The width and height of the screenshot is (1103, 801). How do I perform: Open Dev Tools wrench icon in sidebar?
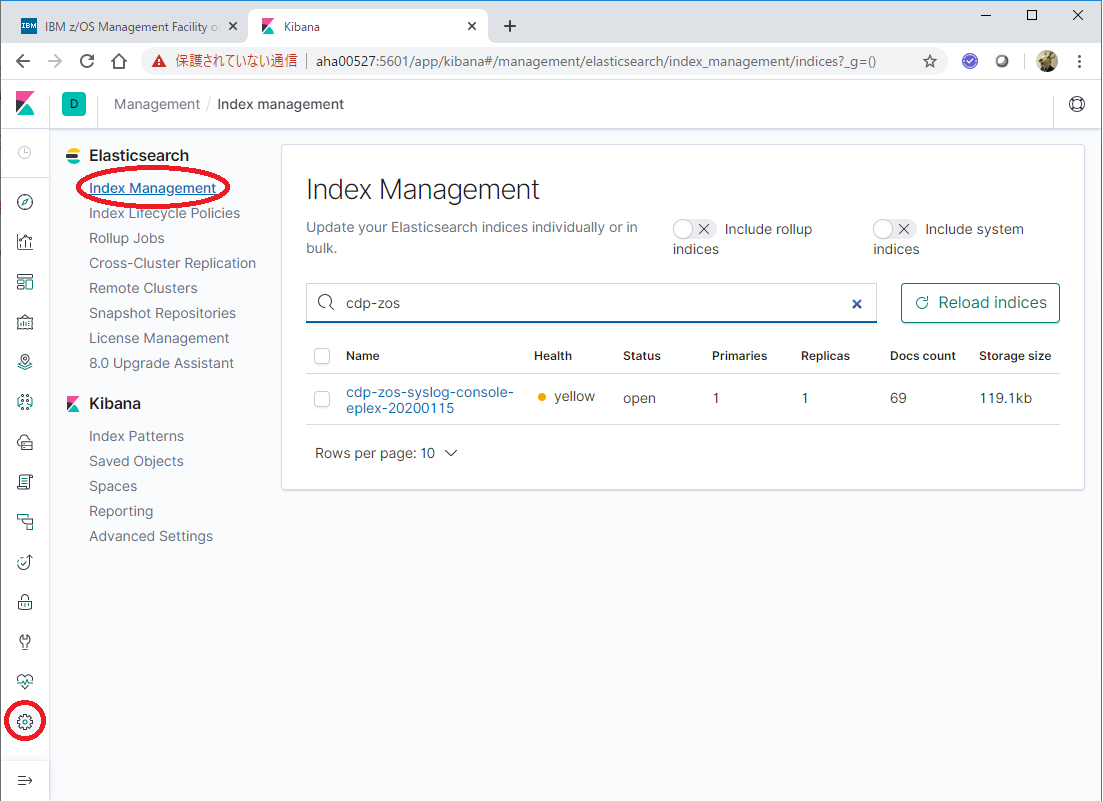[x=25, y=642]
